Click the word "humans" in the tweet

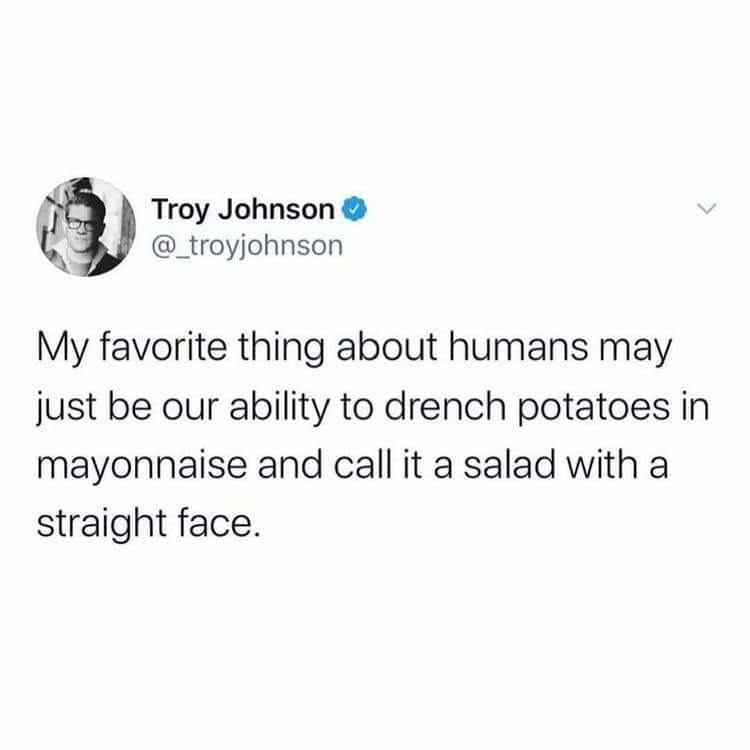[x=518, y=347]
